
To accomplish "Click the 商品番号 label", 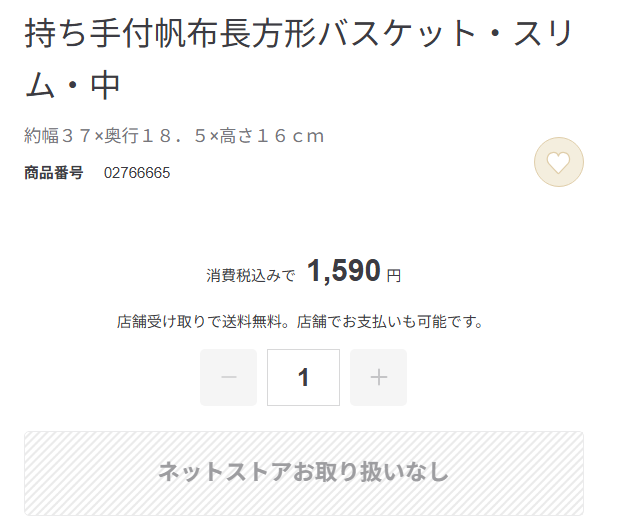I will click(54, 173).
